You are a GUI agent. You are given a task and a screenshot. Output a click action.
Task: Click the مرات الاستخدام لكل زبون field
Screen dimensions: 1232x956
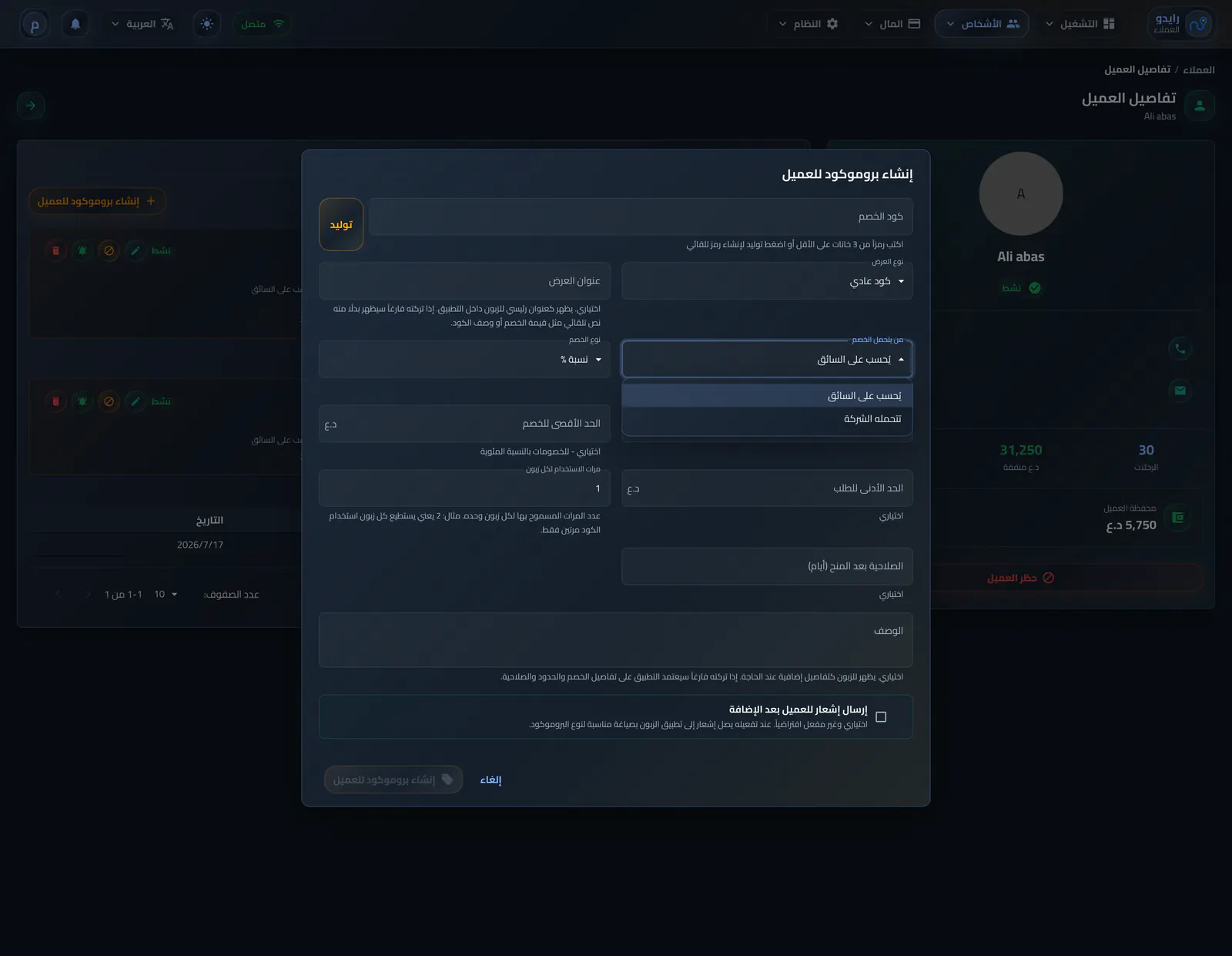tap(464, 488)
